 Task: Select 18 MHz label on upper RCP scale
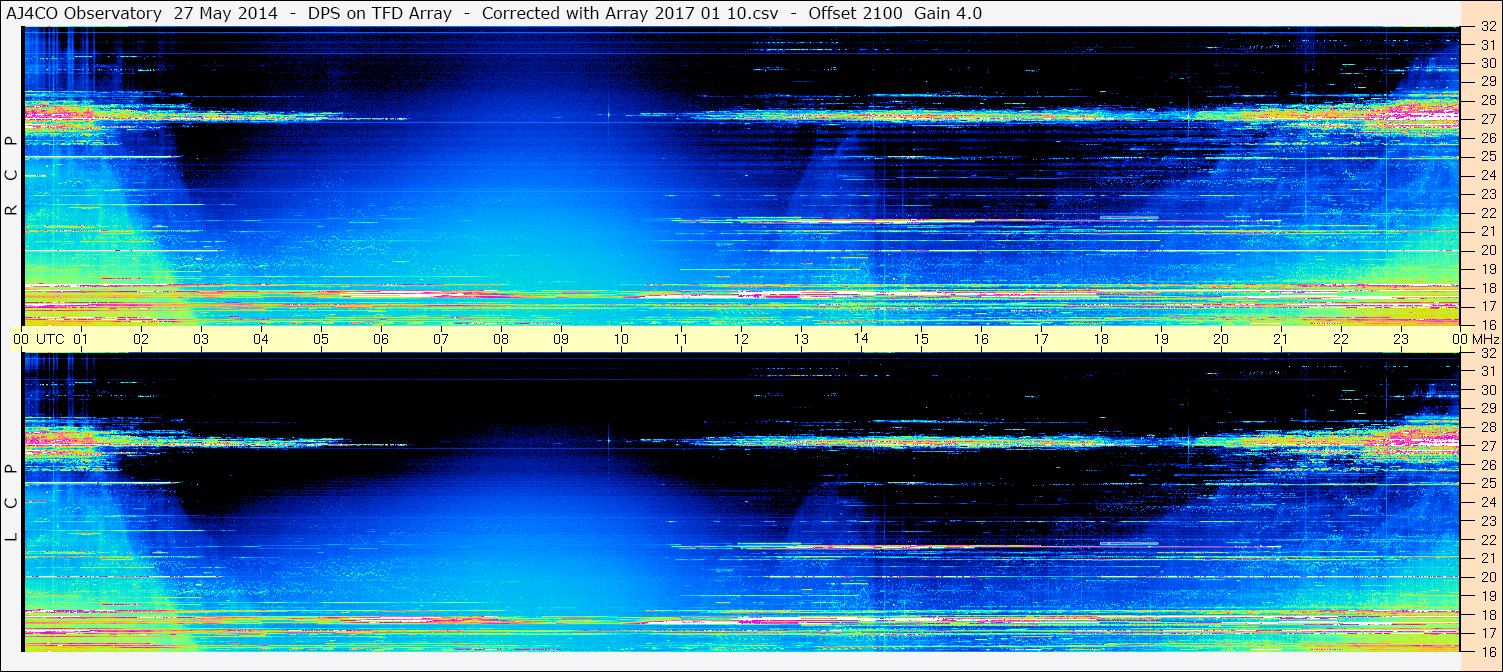(1487, 288)
